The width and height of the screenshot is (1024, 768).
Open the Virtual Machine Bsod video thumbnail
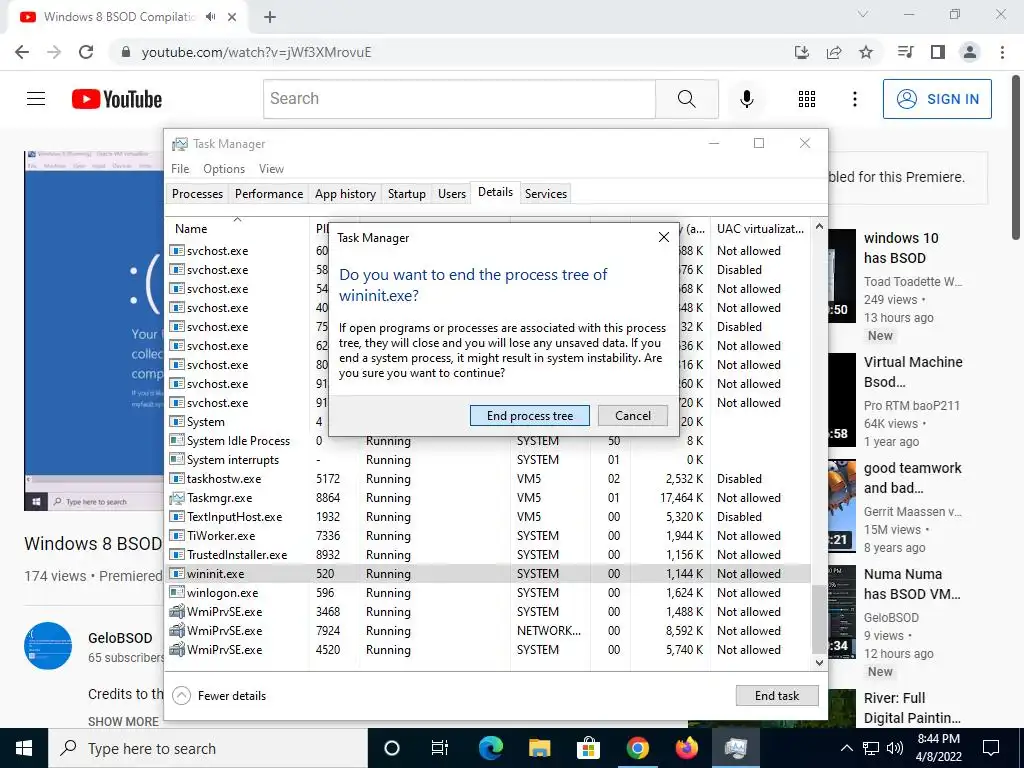pyautogui.click(x=841, y=400)
